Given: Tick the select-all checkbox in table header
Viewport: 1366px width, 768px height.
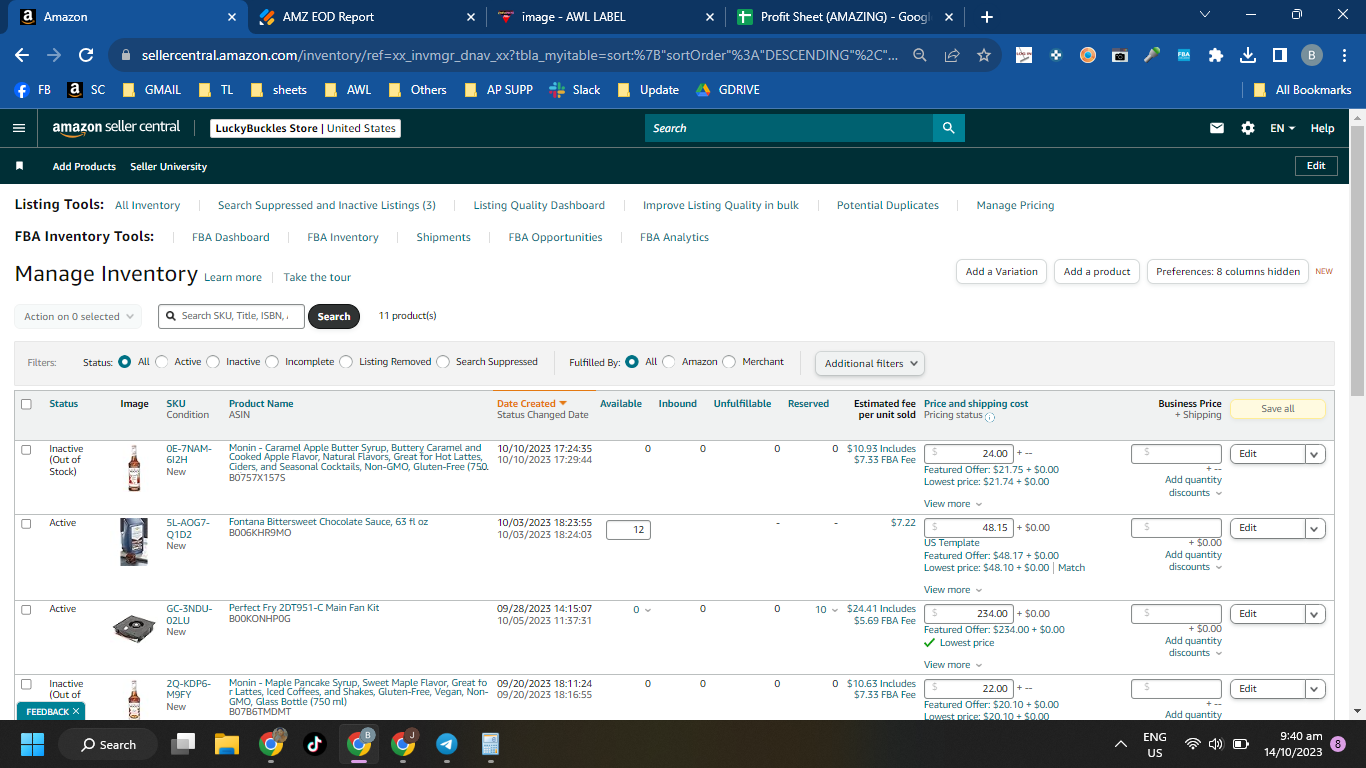Looking at the screenshot, I should [x=27, y=404].
